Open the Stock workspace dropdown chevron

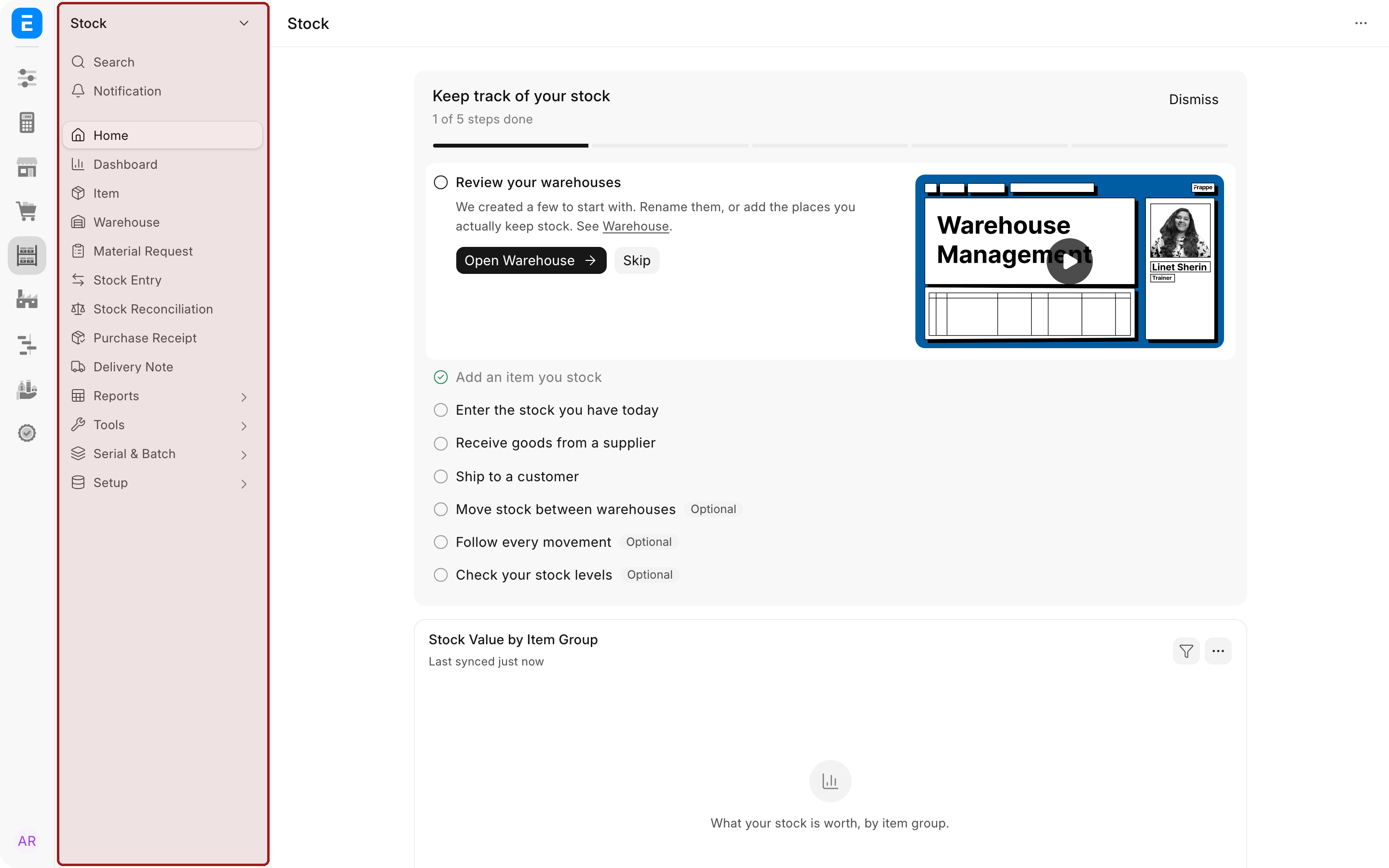244,23
